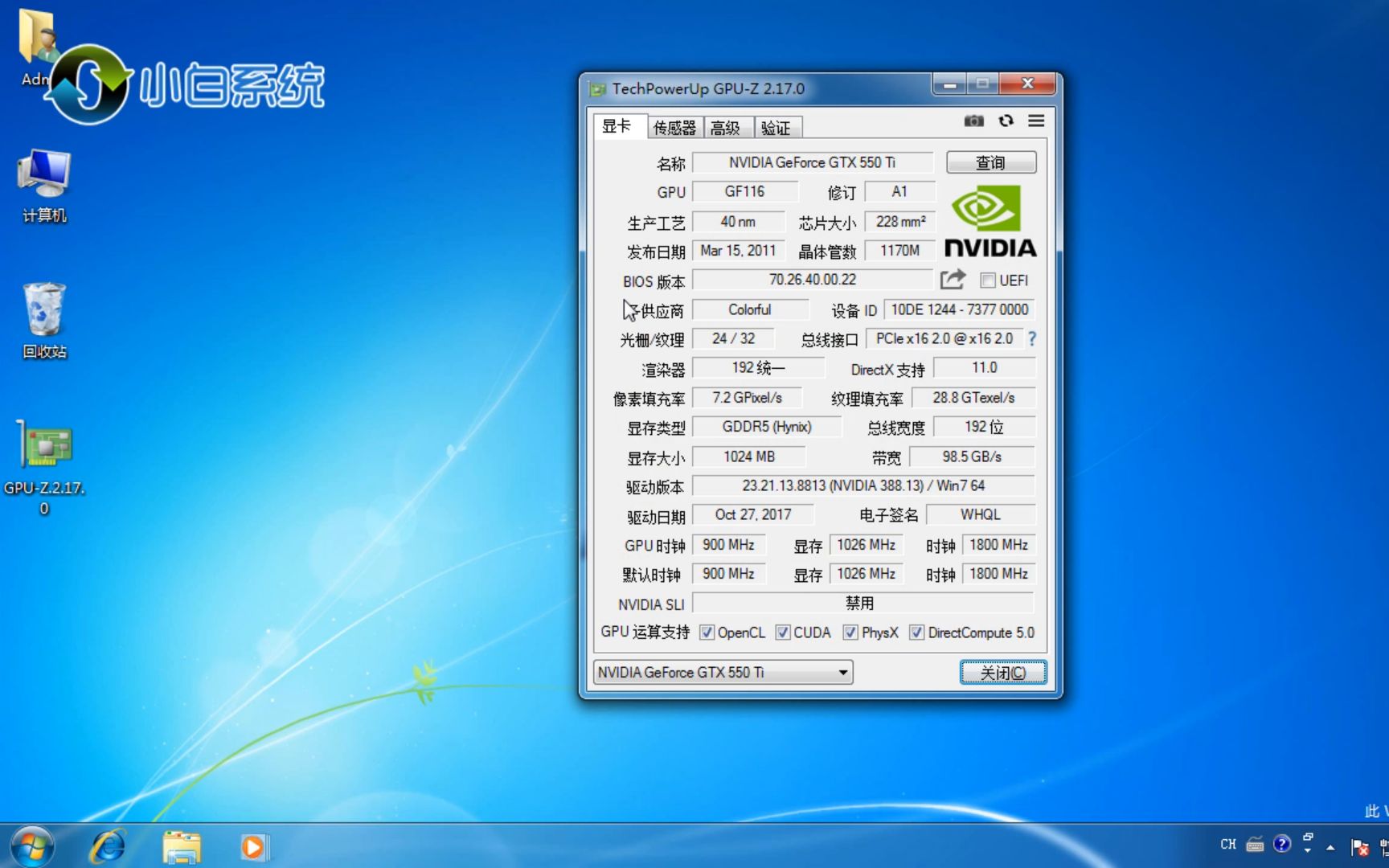
Task: Click the GPU-Z title bar icon
Action: 597,88
